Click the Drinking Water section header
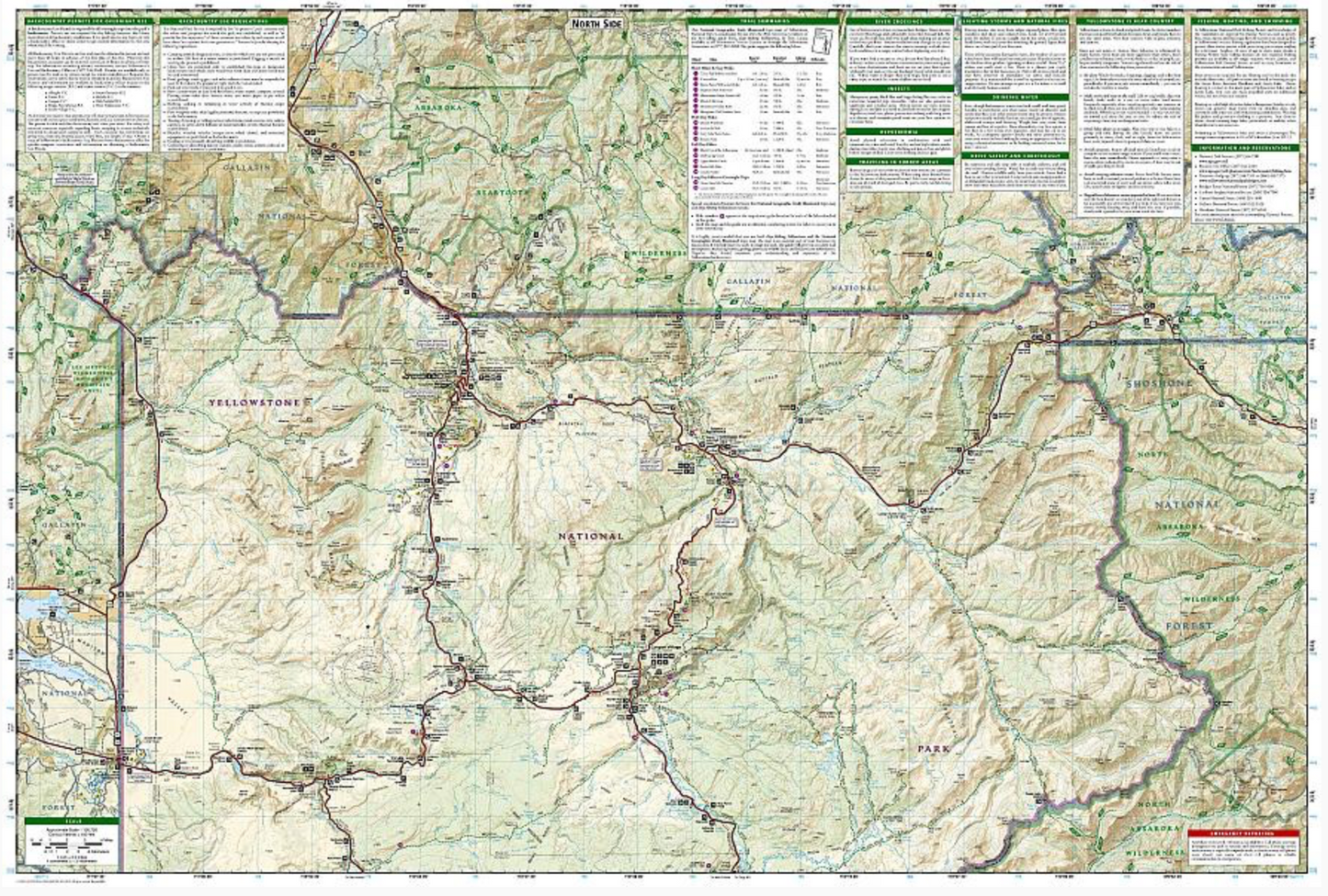This screenshot has width=1328, height=896. (x=1016, y=96)
